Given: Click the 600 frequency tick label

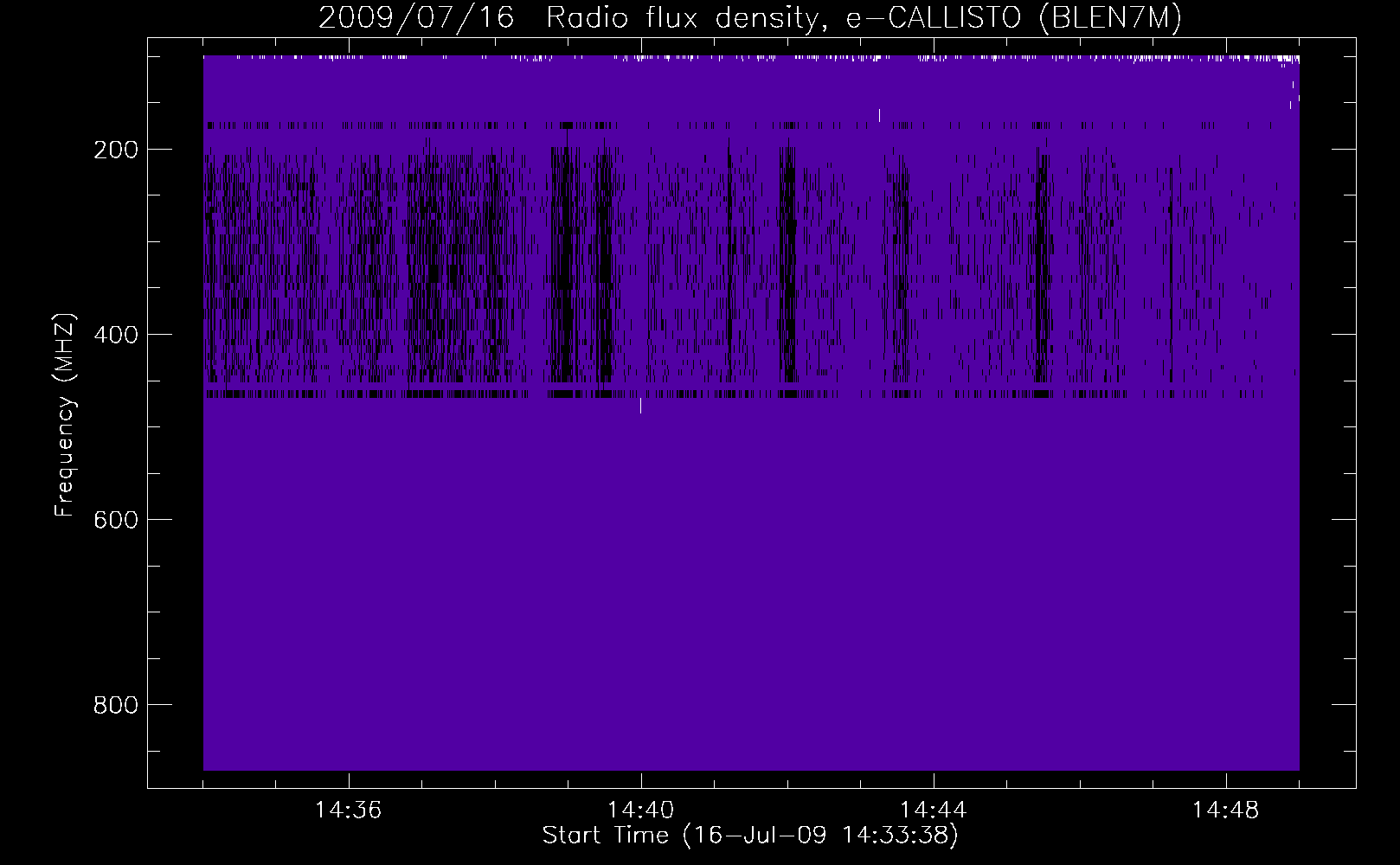Looking at the screenshot, I should pyautogui.click(x=116, y=520).
